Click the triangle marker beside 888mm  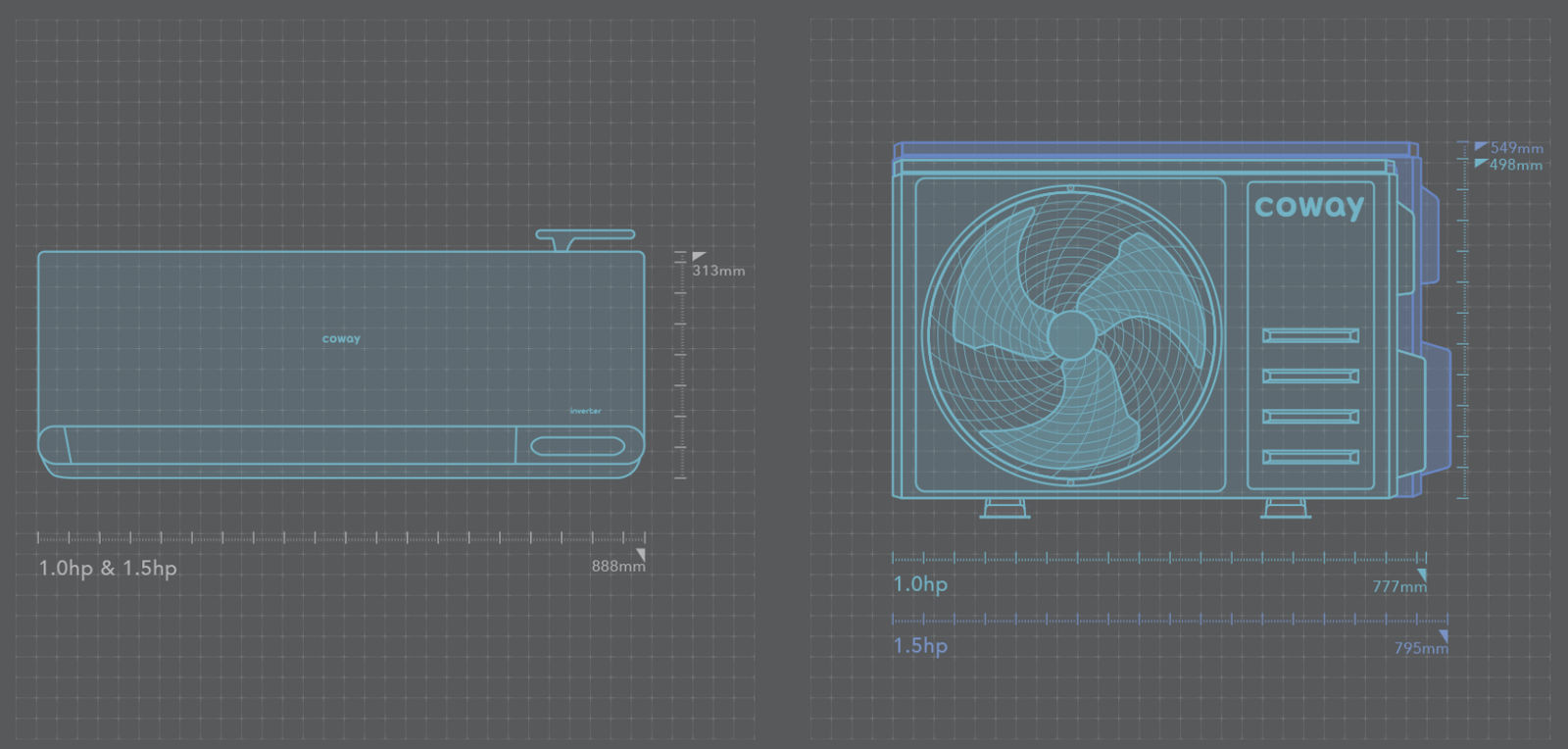[640, 555]
